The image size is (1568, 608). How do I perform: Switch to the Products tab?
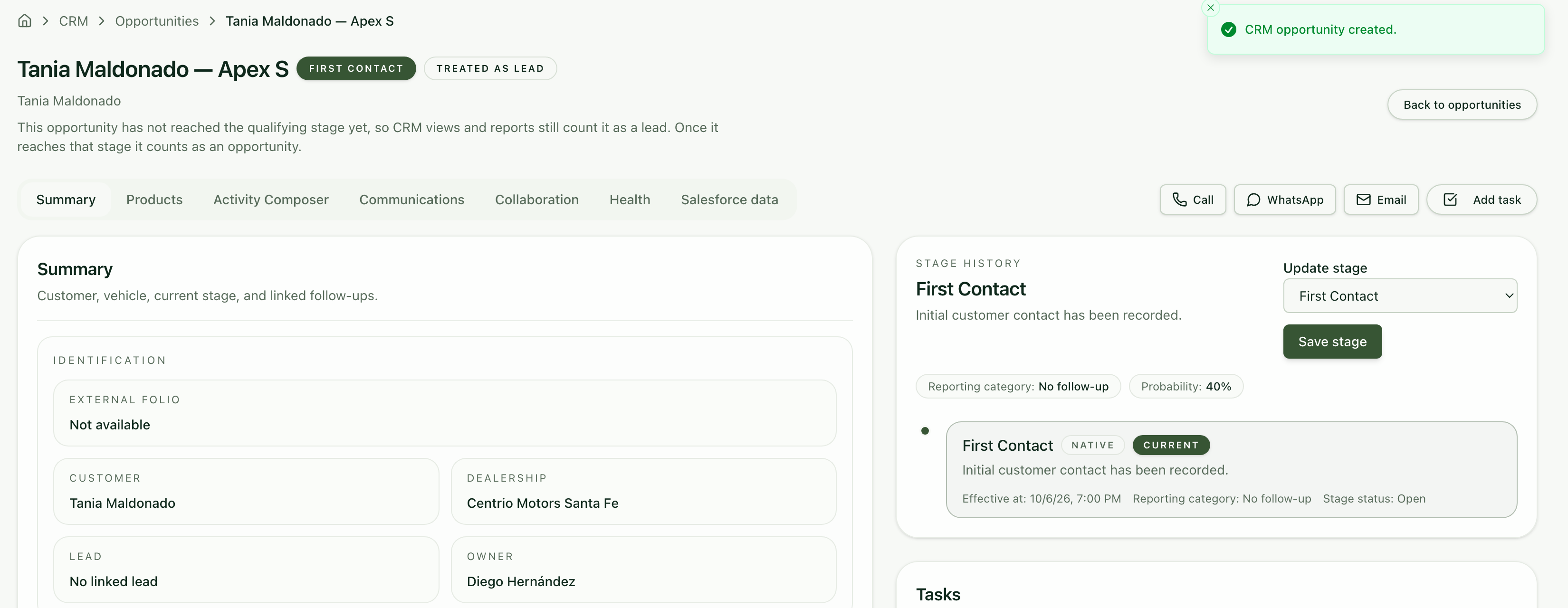154,199
